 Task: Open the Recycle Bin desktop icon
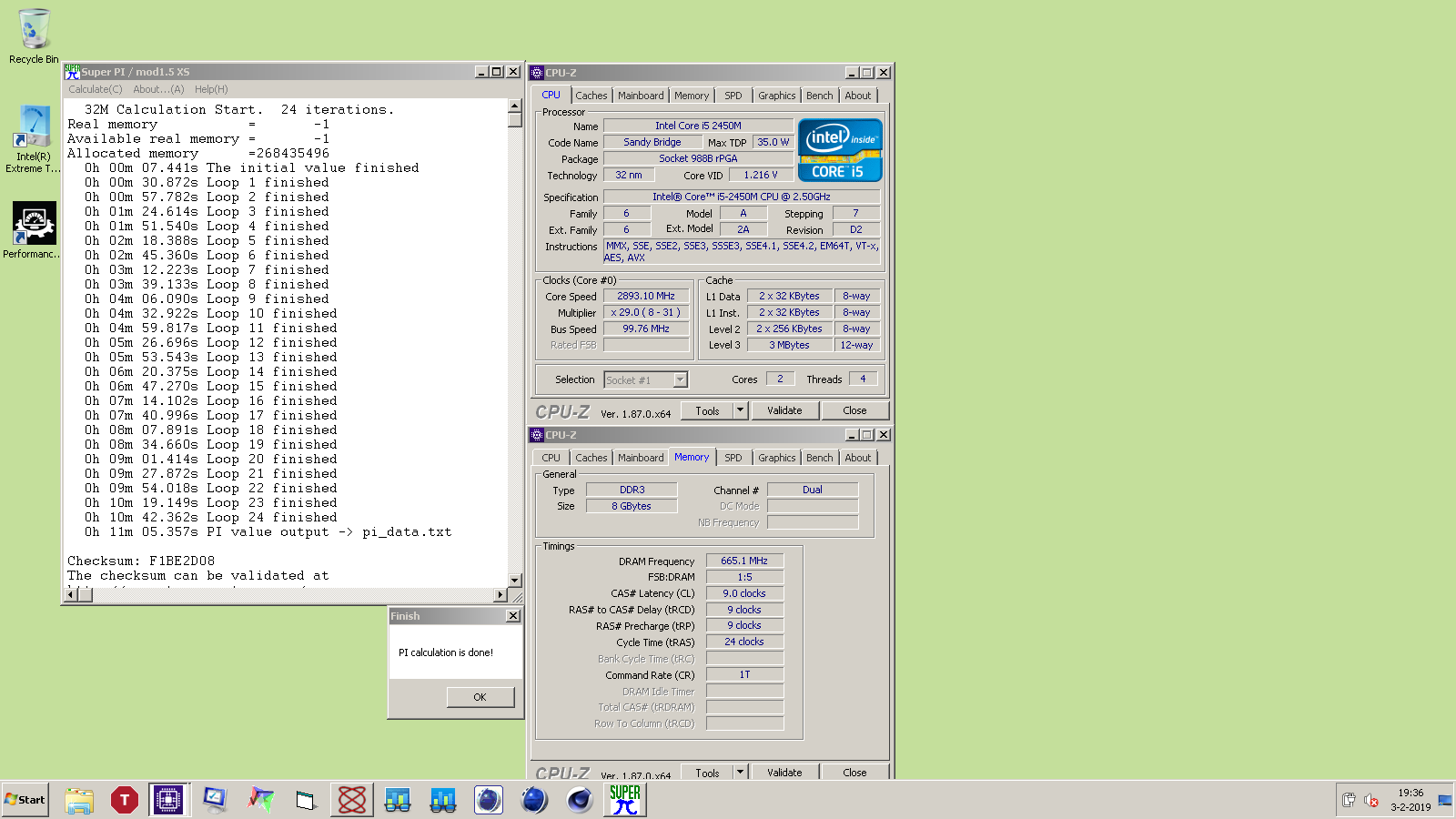click(x=34, y=36)
